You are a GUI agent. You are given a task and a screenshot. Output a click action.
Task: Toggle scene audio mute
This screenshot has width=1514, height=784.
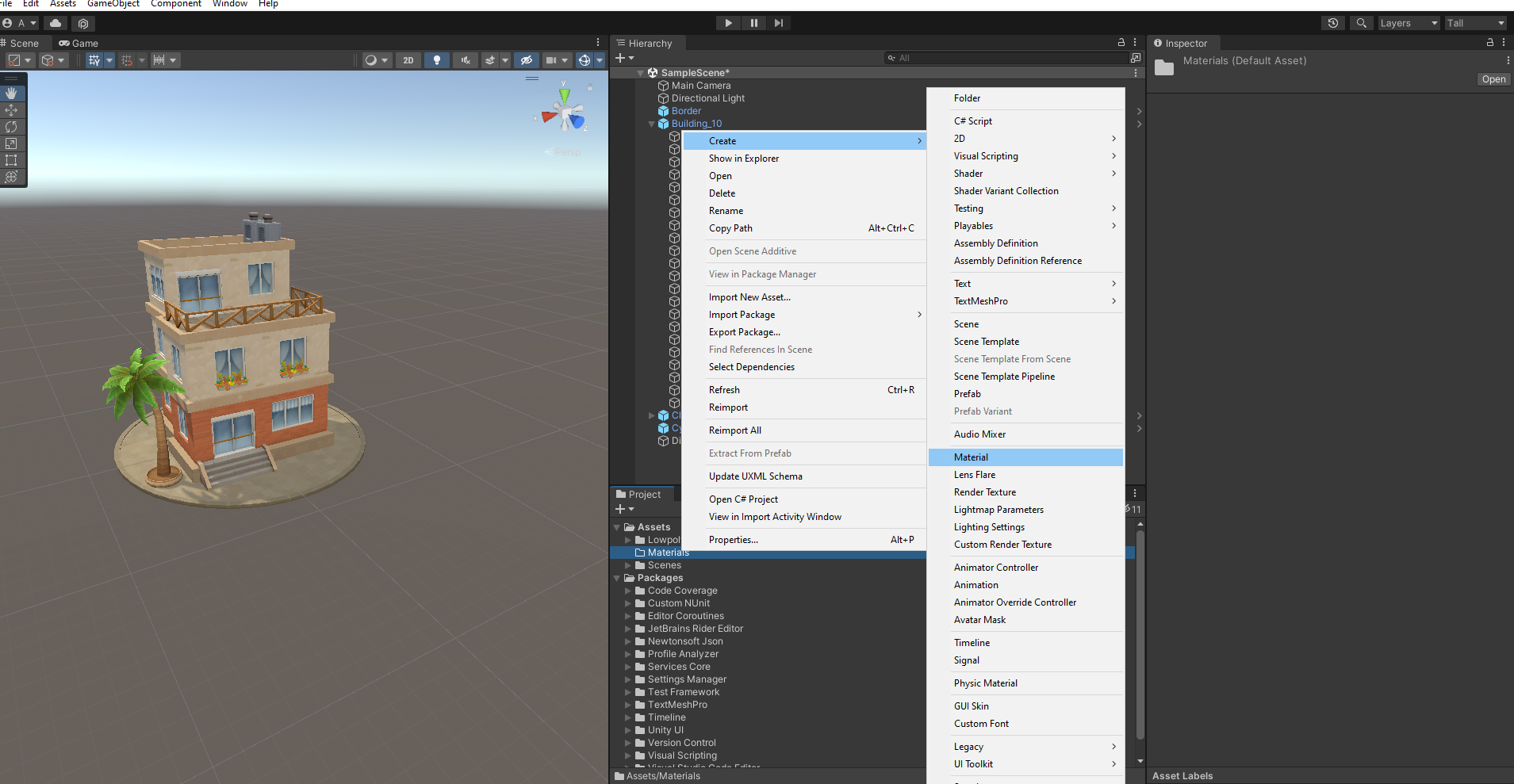[466, 60]
